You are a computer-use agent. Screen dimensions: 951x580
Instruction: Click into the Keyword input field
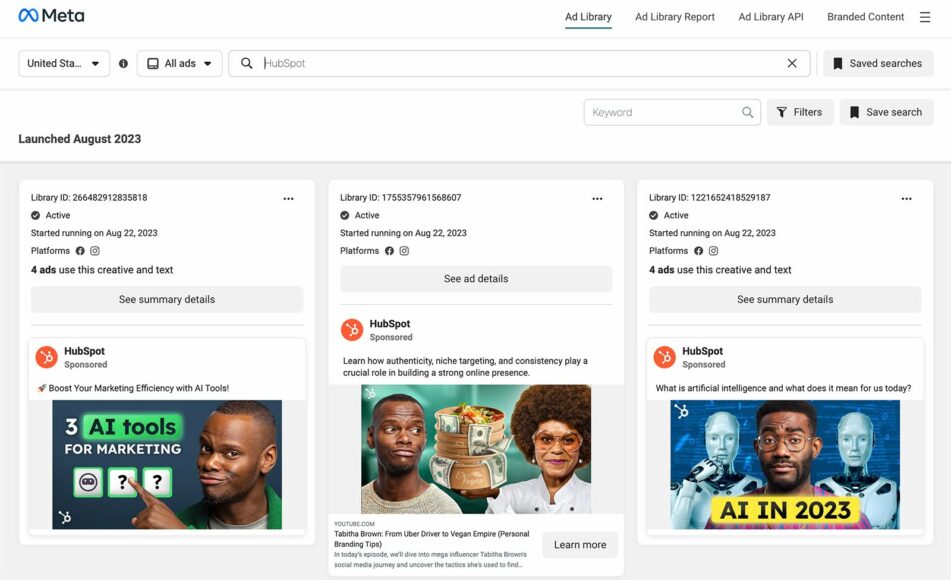coord(662,112)
